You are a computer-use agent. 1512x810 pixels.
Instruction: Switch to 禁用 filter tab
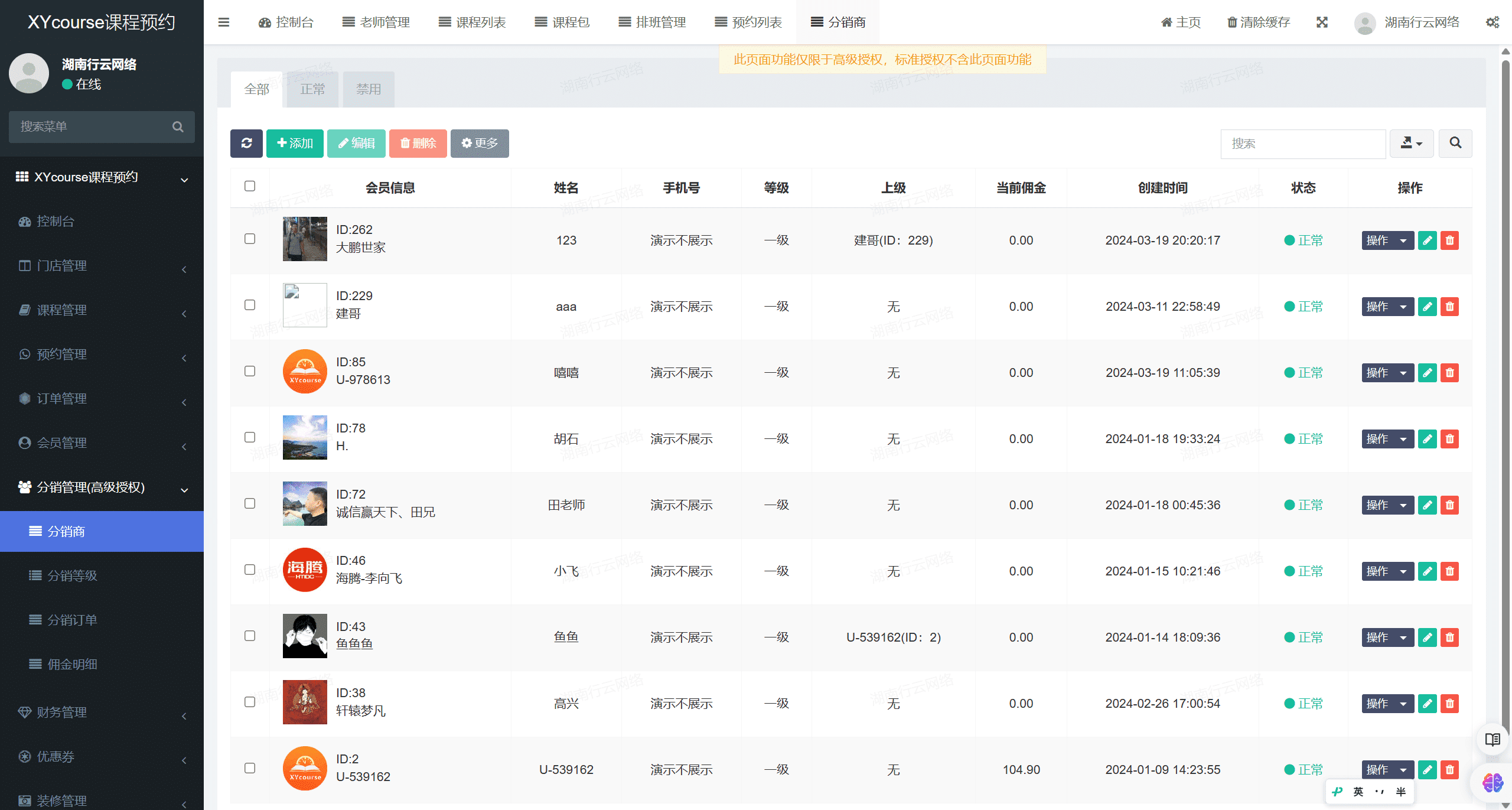pyautogui.click(x=369, y=89)
